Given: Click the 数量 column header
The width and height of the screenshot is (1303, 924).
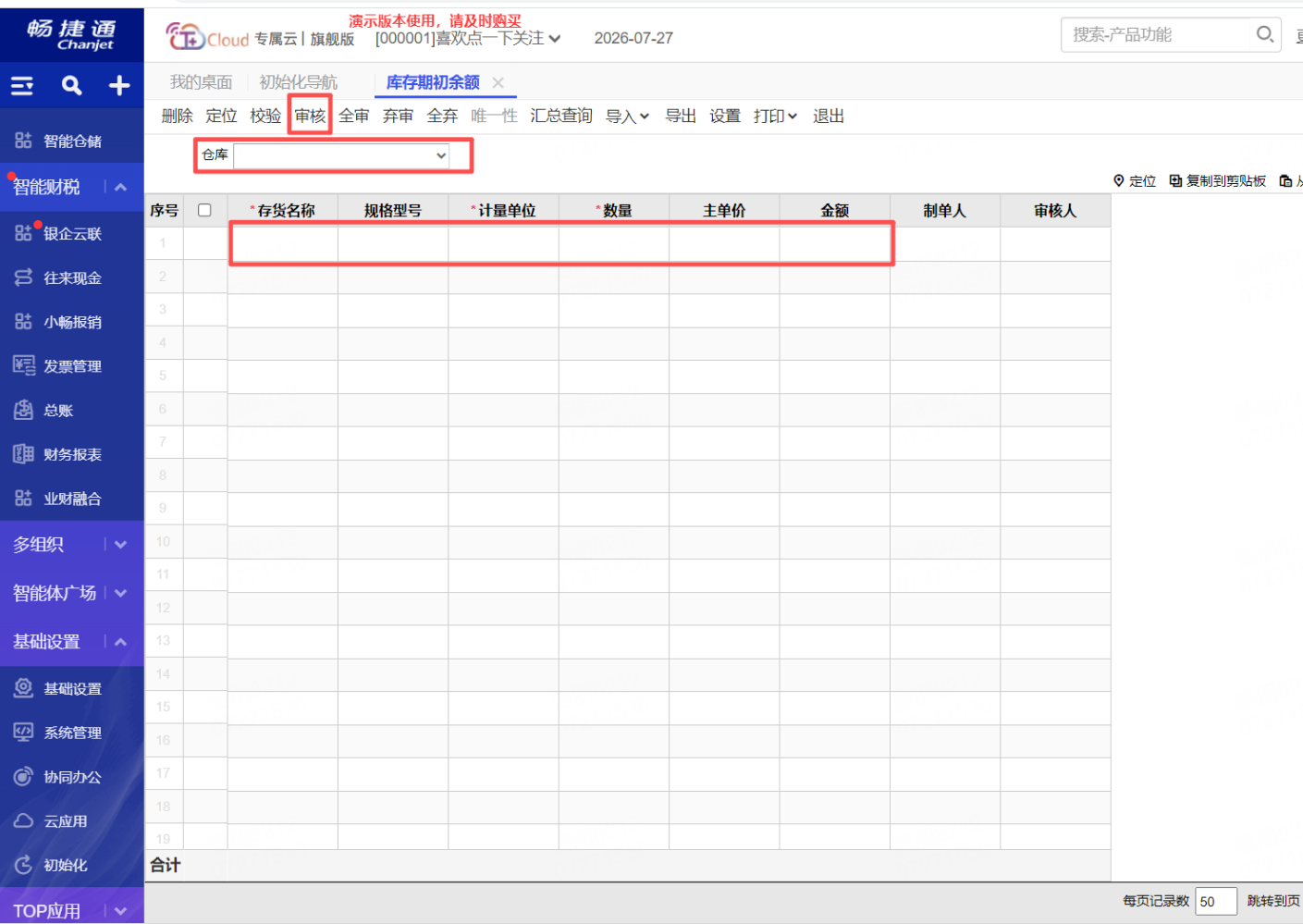Looking at the screenshot, I should click(x=614, y=211).
